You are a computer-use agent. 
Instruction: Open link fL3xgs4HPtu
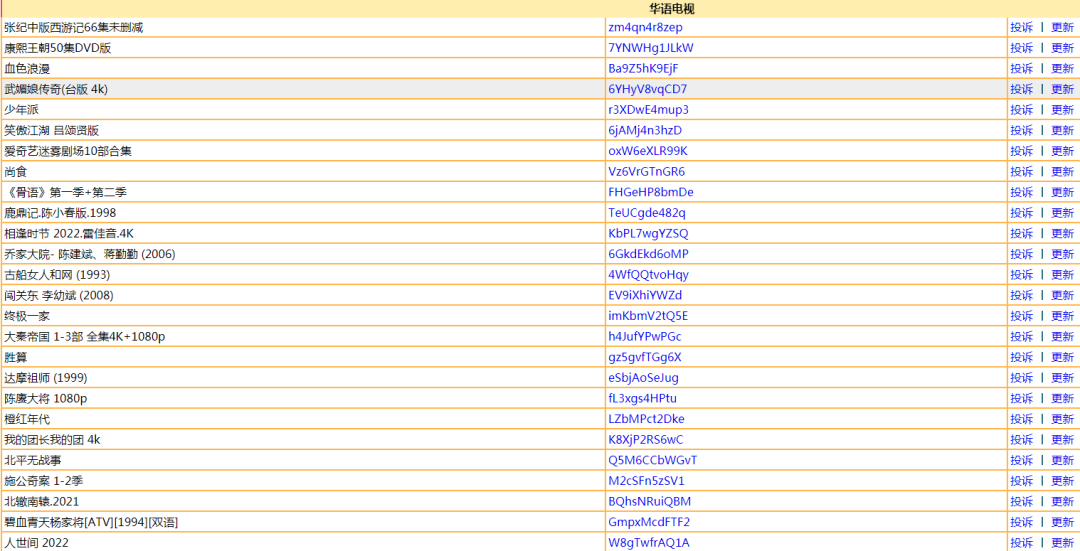coord(643,399)
